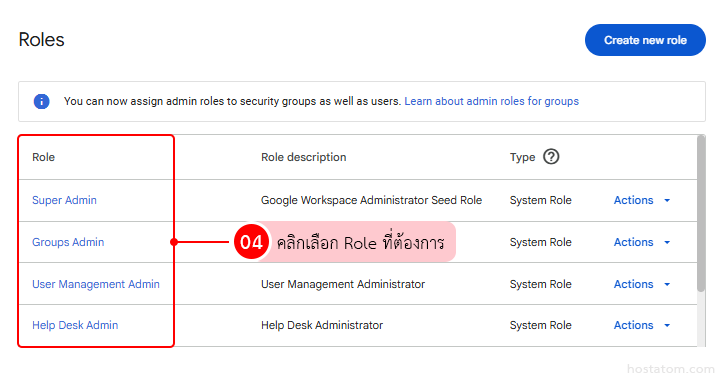Click the Role column header
This screenshot has height=378, width=720.
point(43,157)
